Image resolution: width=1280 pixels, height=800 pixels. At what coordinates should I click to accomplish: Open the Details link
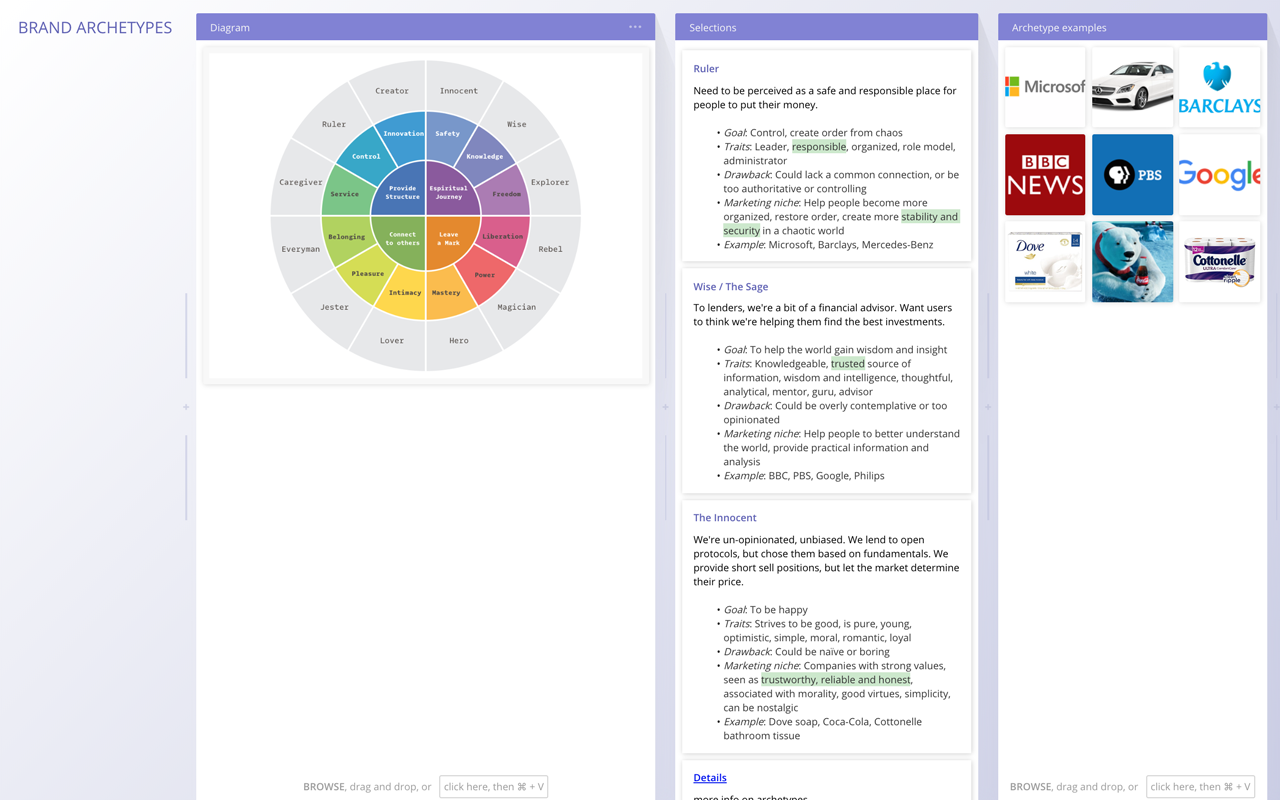point(709,777)
